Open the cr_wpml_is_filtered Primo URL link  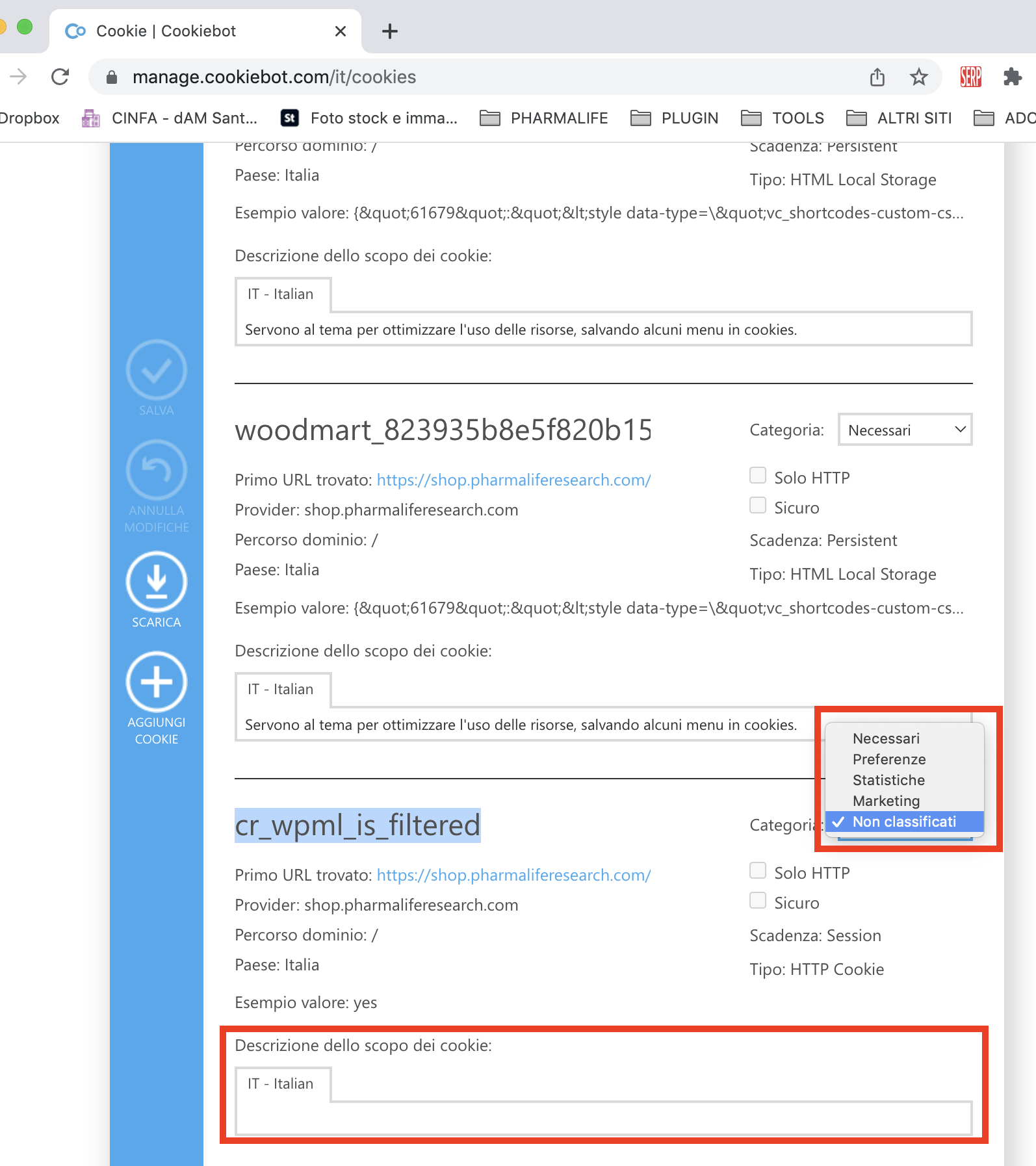coord(513,875)
